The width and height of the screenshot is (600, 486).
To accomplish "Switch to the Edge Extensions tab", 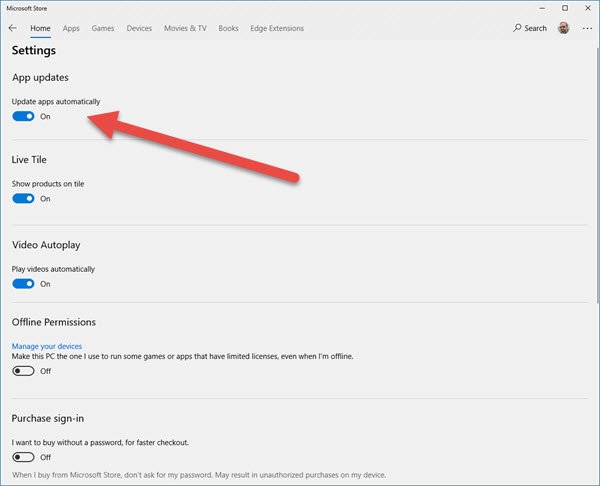I will [x=277, y=28].
